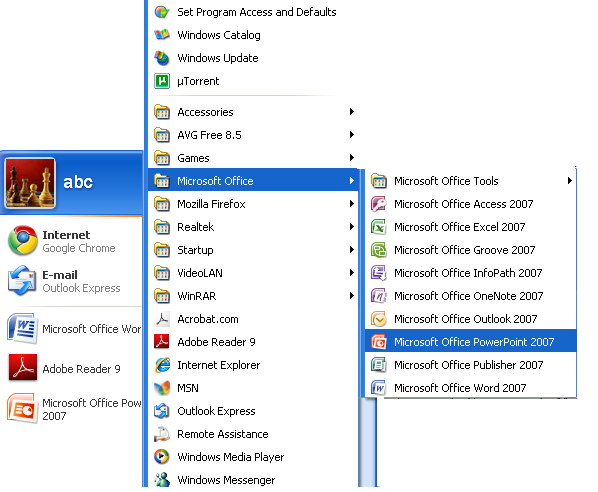Click the Windows Messenger icon
Image resolution: width=598 pixels, height=492 pixels.
coord(162,480)
